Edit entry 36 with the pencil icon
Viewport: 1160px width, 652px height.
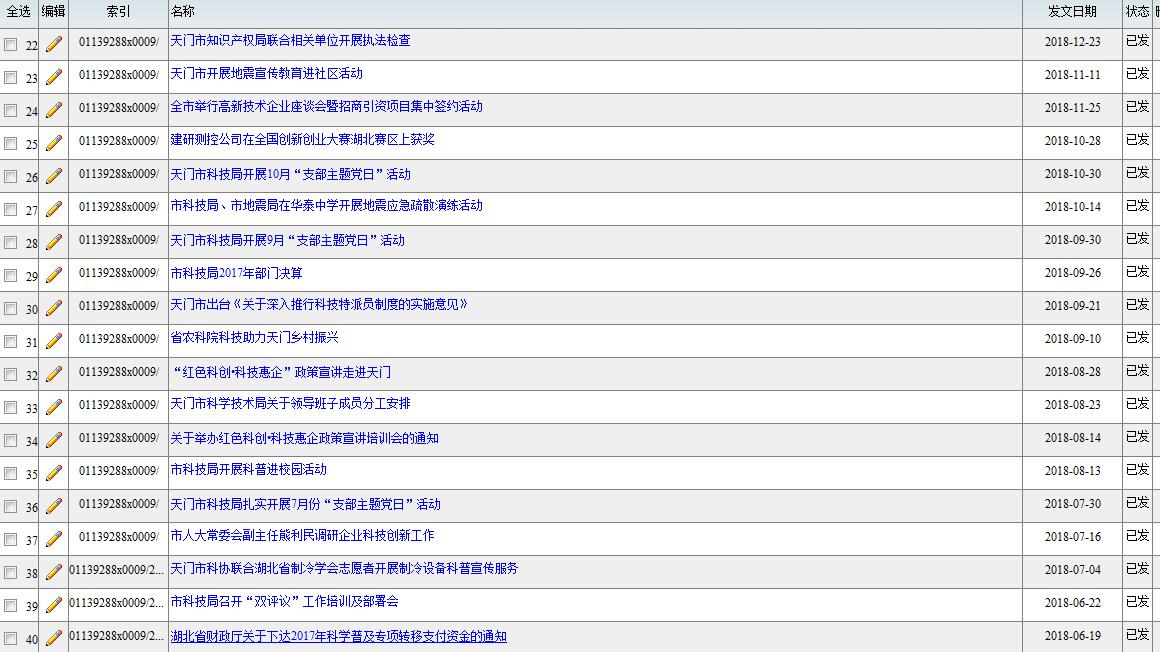(x=54, y=506)
